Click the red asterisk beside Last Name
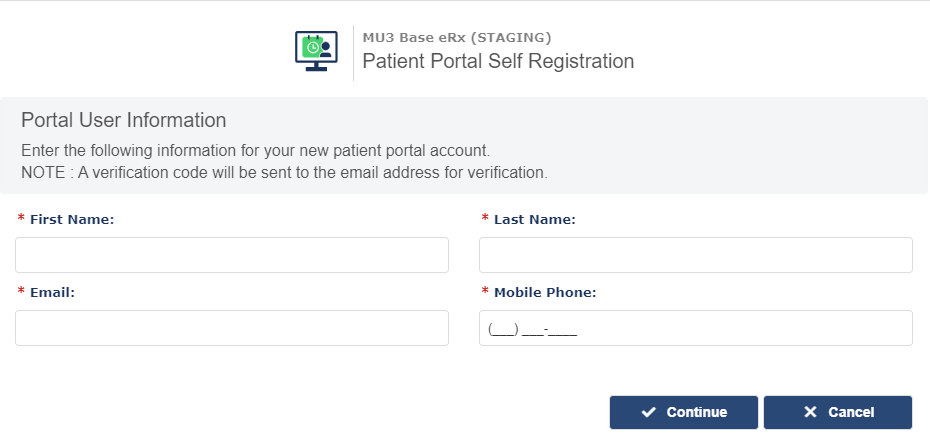 485,218
